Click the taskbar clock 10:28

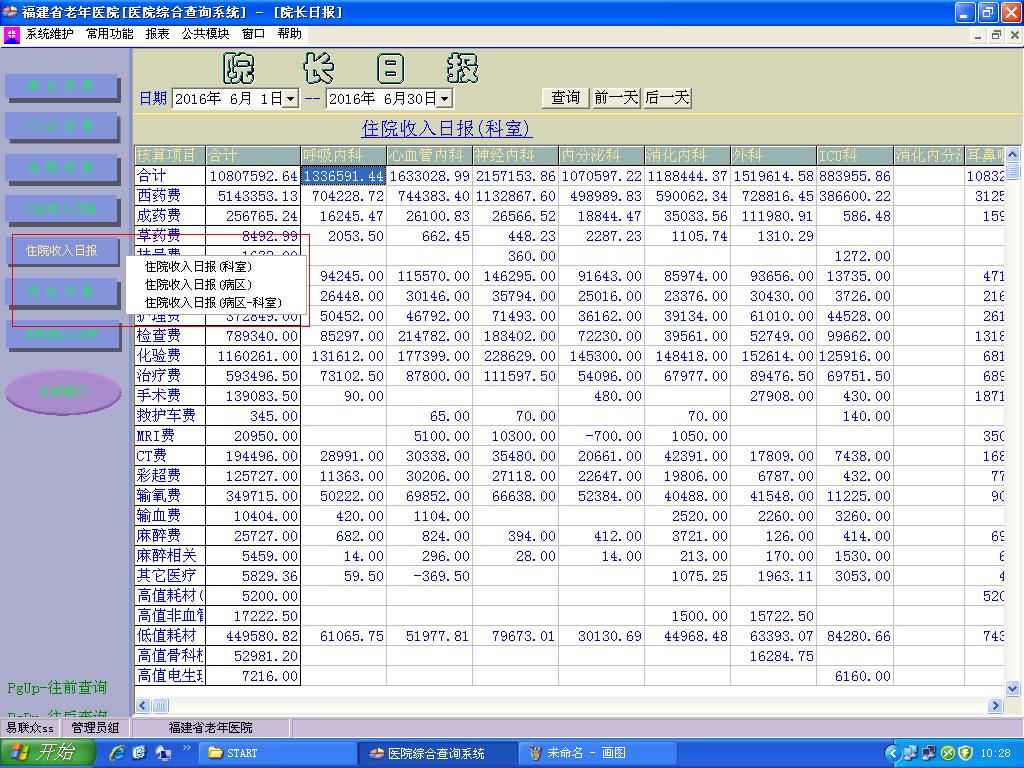click(x=995, y=754)
